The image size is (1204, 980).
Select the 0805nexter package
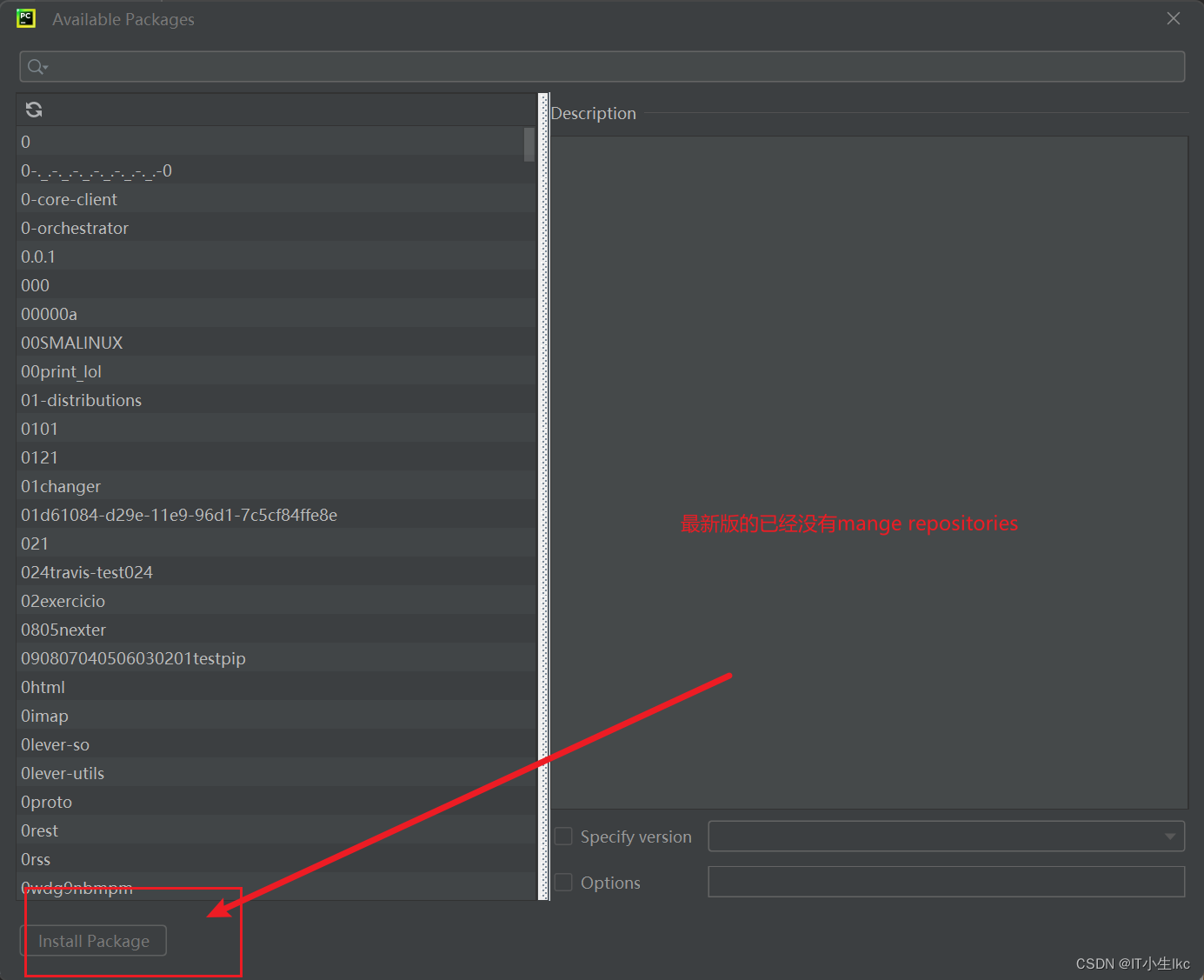(63, 629)
